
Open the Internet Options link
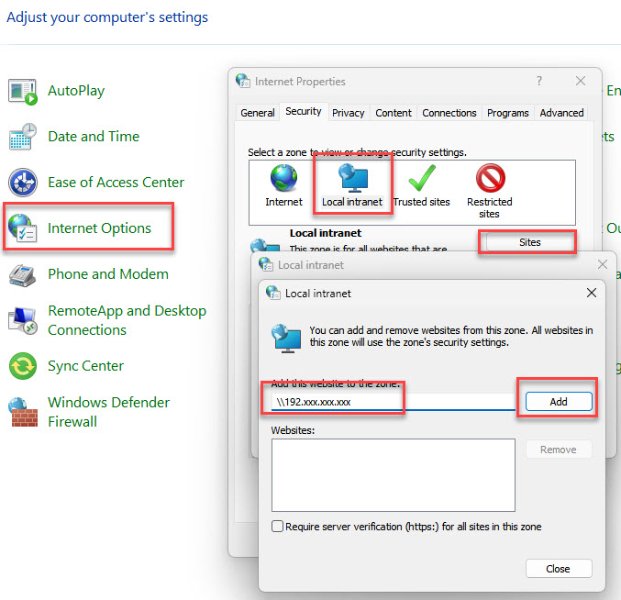[x=99, y=228]
